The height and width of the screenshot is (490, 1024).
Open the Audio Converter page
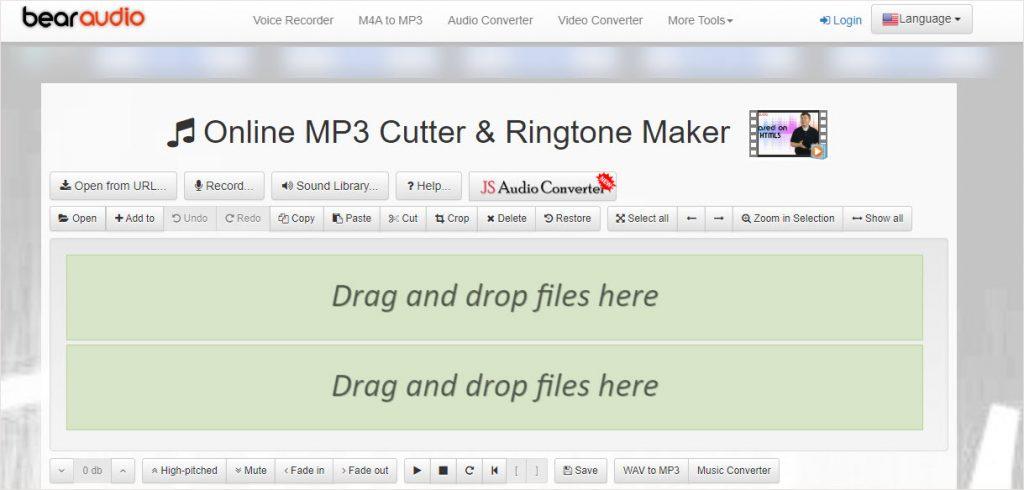490,20
